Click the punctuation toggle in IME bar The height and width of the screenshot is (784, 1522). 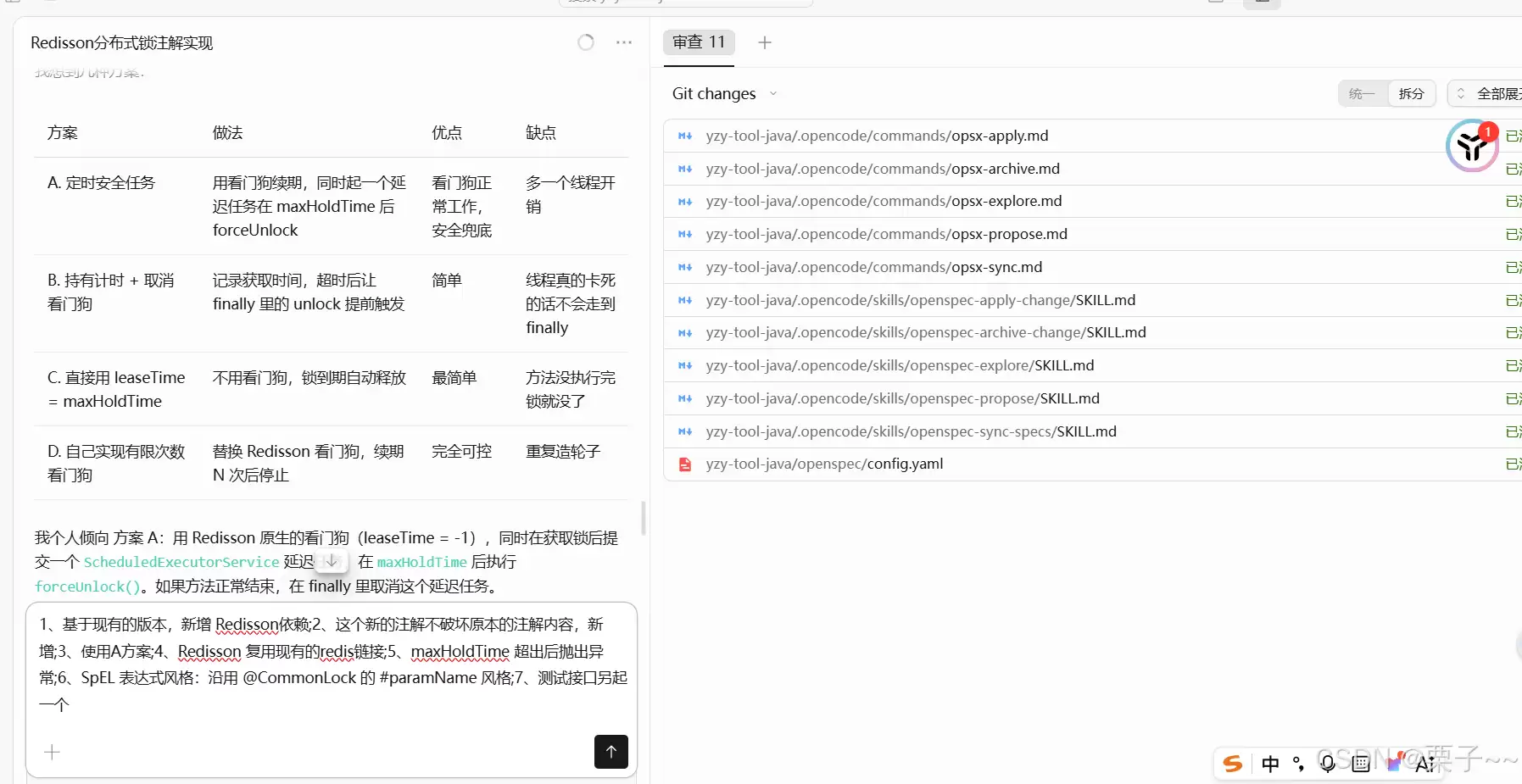pyautogui.click(x=1298, y=764)
